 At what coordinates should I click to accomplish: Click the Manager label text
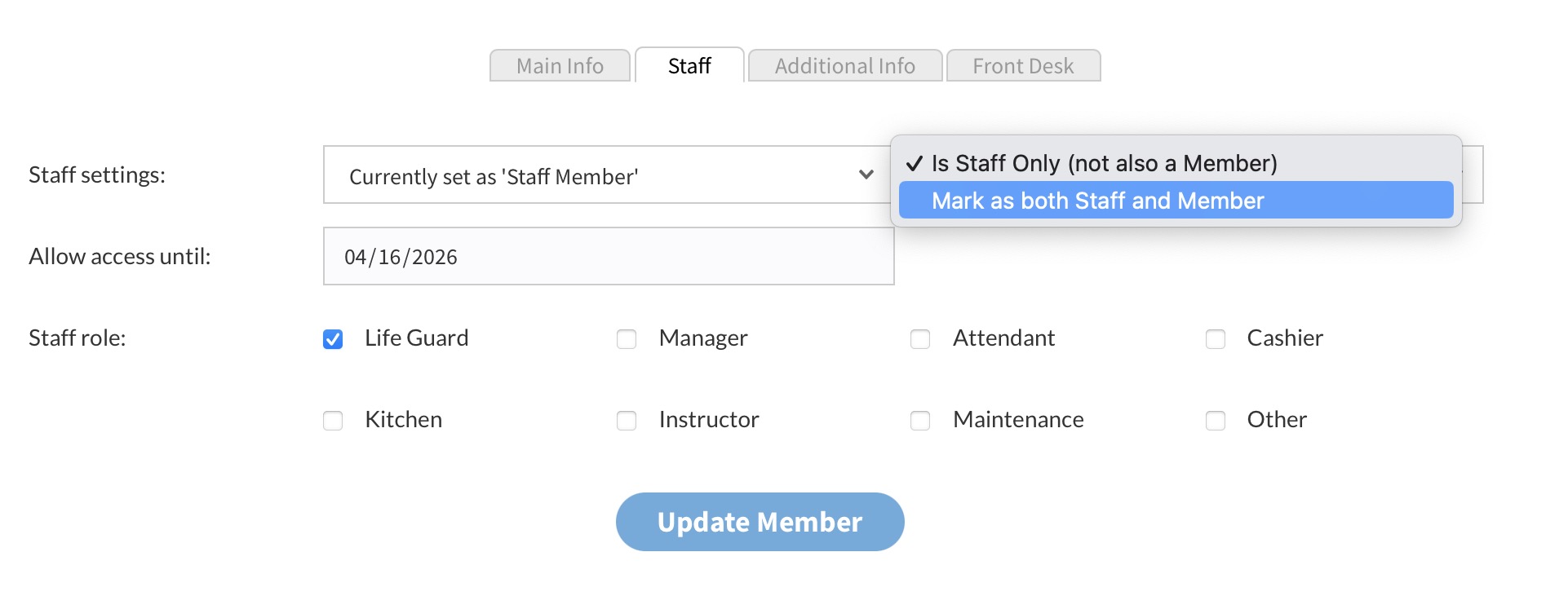coord(703,338)
